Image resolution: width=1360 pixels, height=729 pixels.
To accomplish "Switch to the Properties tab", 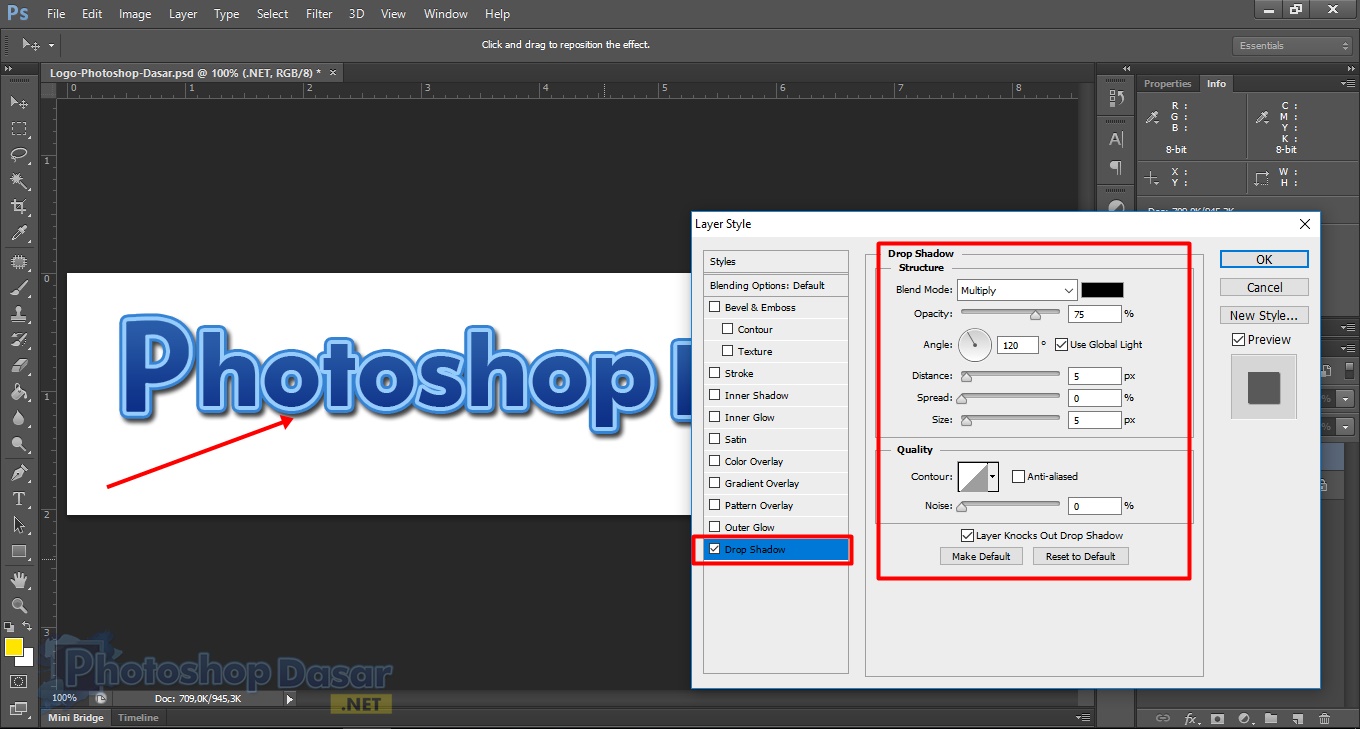I will pyautogui.click(x=1168, y=84).
